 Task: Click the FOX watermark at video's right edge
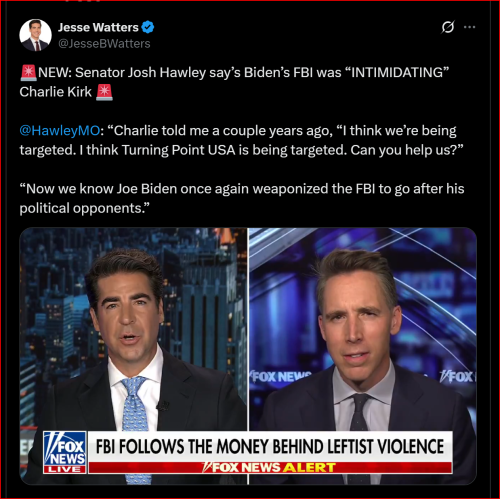(457, 377)
